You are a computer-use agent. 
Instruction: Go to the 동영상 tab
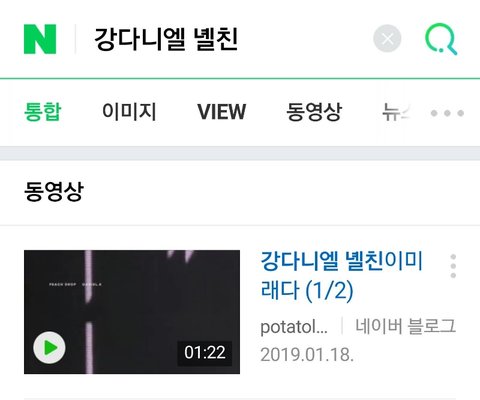click(x=314, y=111)
